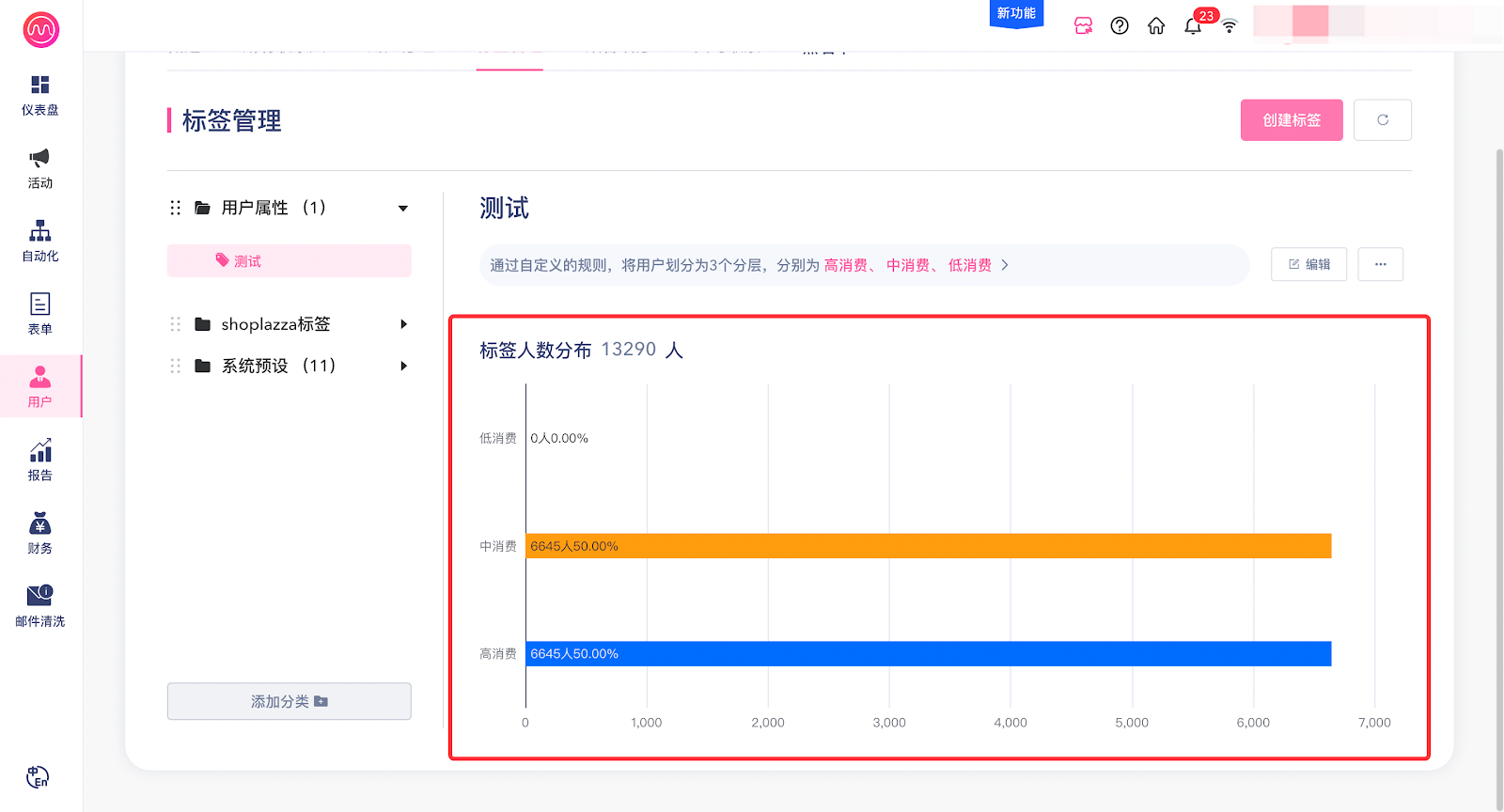The height and width of the screenshot is (812, 1504).
Task: Collapse the 用户属性 category arrow
Action: [x=403, y=208]
